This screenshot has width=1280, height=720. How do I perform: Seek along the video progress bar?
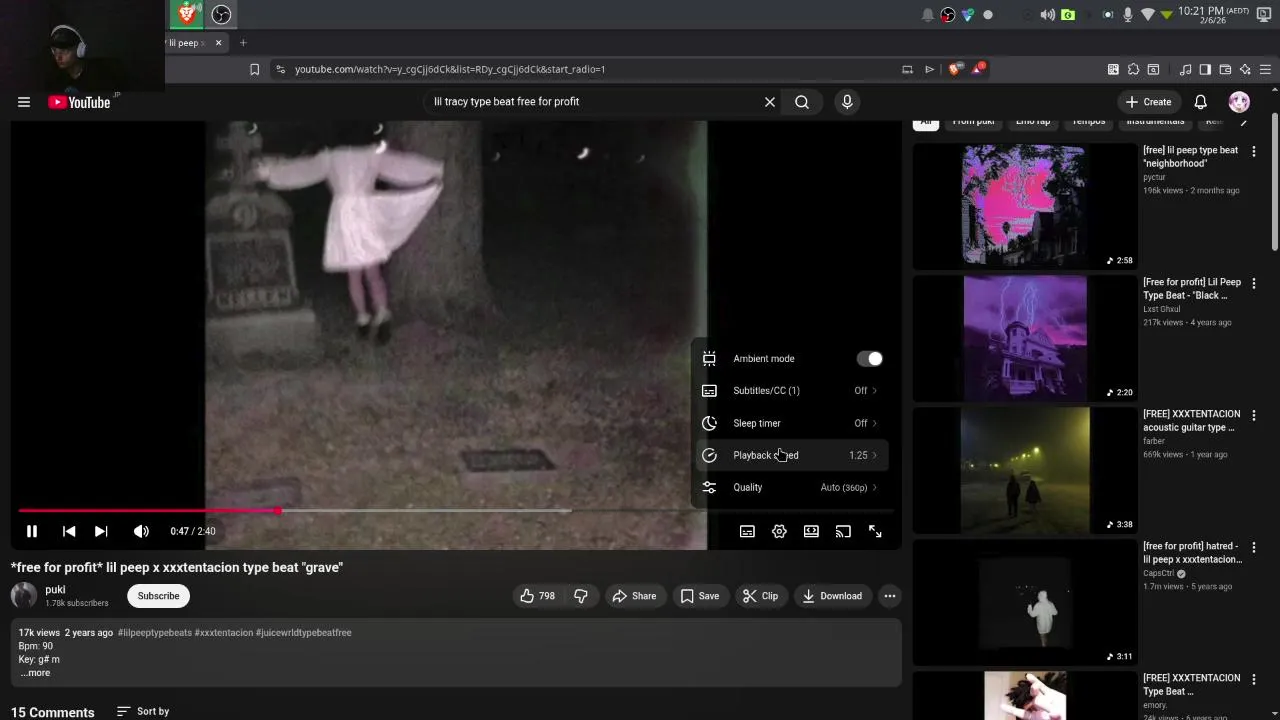click(456, 511)
